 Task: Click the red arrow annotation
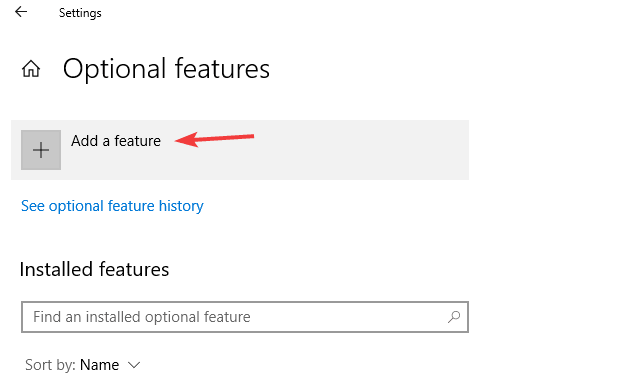pos(214,139)
